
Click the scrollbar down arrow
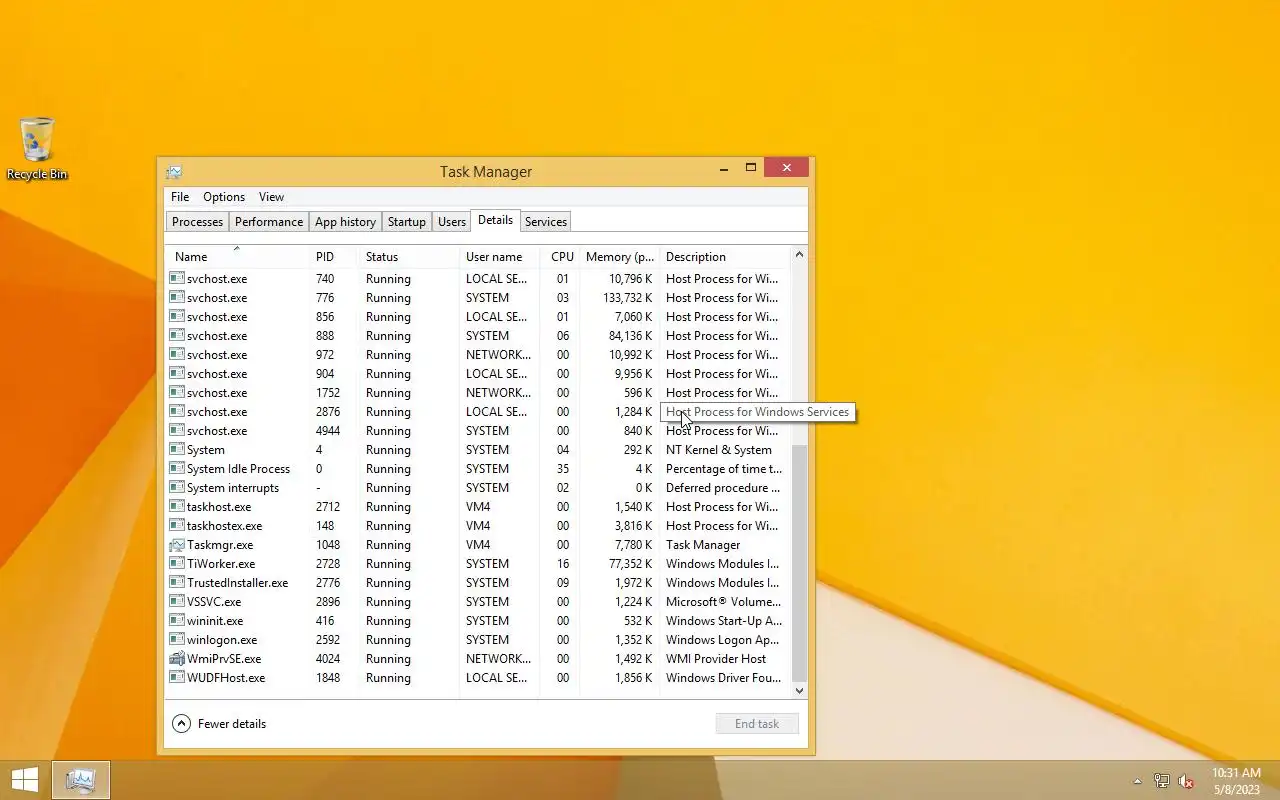(x=799, y=690)
